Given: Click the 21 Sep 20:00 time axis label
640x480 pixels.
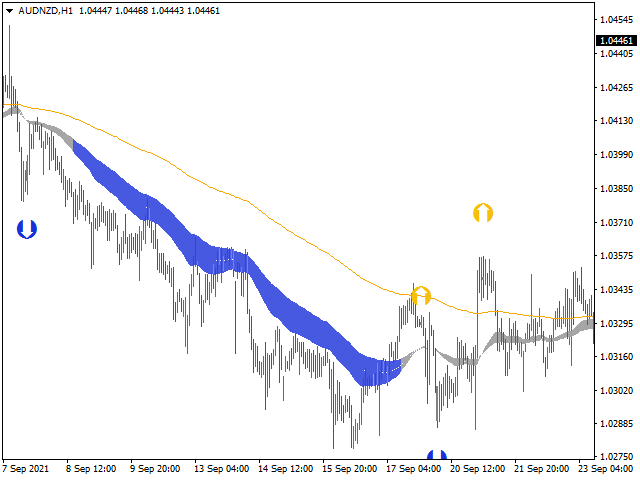Looking at the screenshot, I should [x=541, y=469].
